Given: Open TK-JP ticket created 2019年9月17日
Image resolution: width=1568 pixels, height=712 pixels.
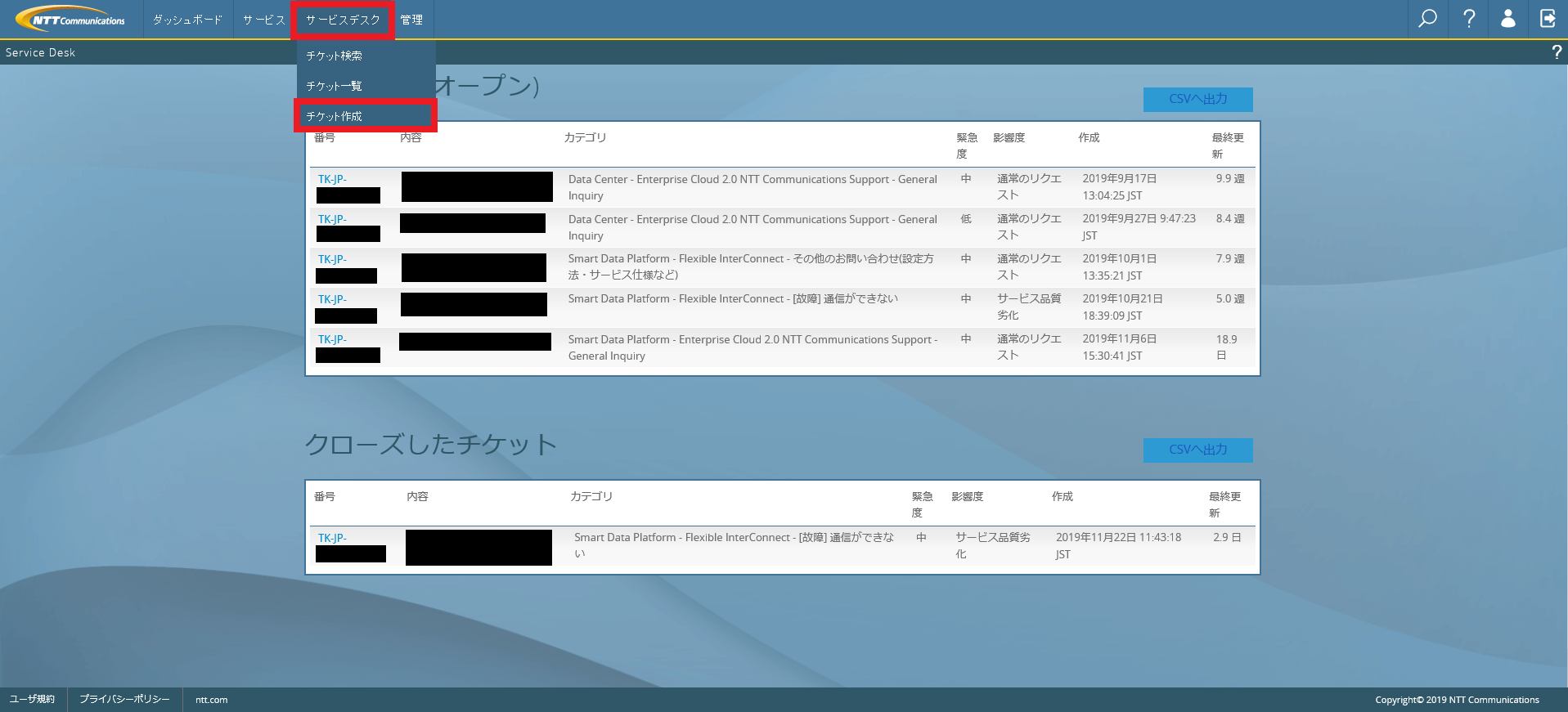Looking at the screenshot, I should (332, 179).
